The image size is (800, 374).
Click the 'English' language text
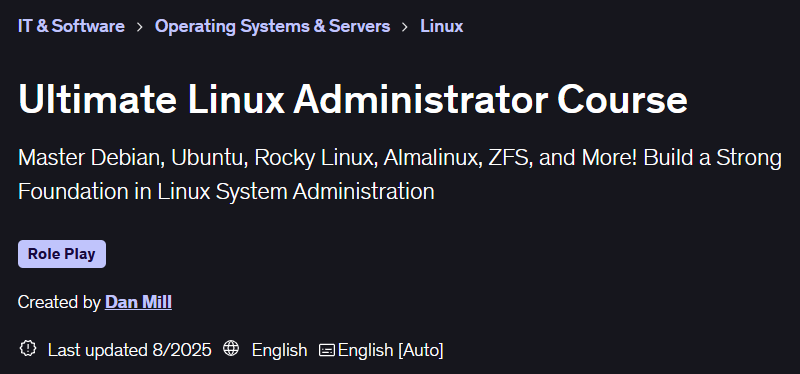tap(280, 351)
